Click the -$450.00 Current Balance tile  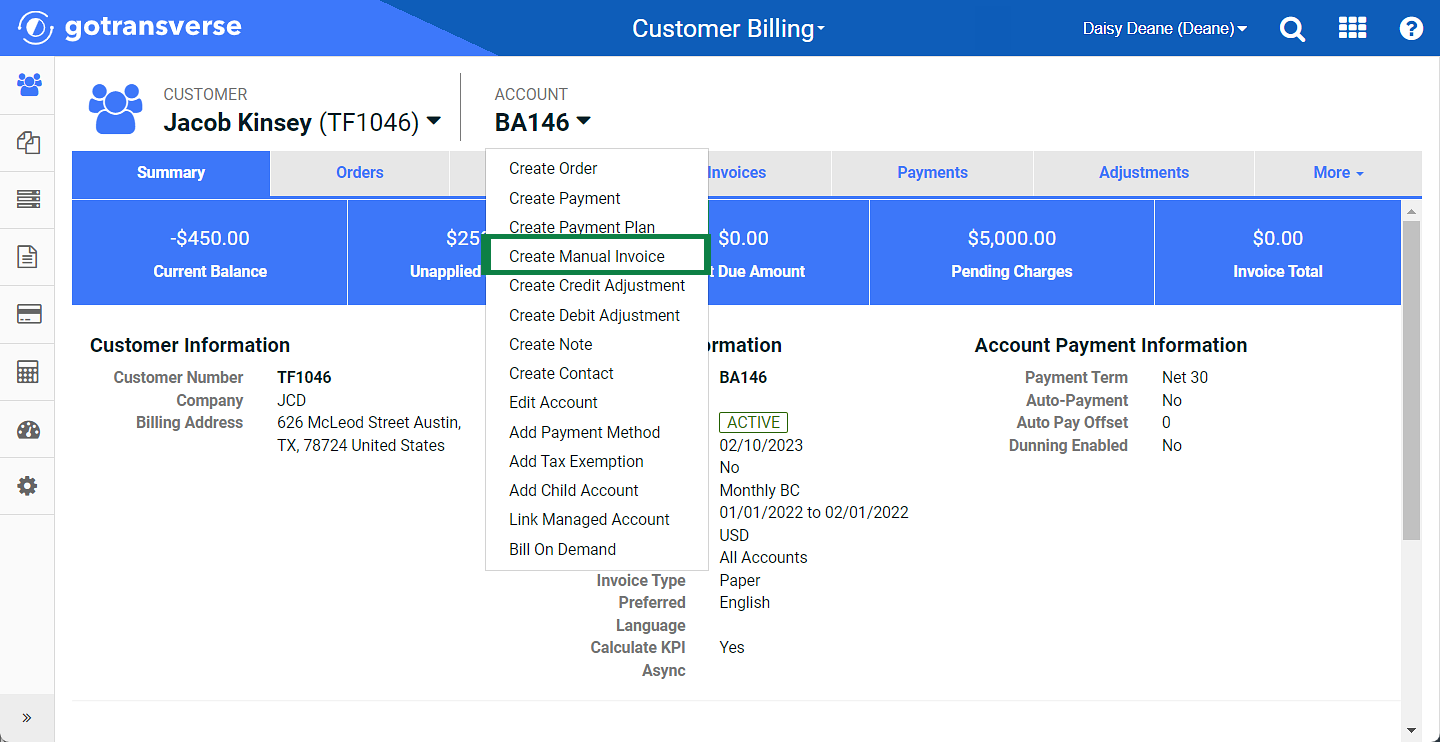210,252
